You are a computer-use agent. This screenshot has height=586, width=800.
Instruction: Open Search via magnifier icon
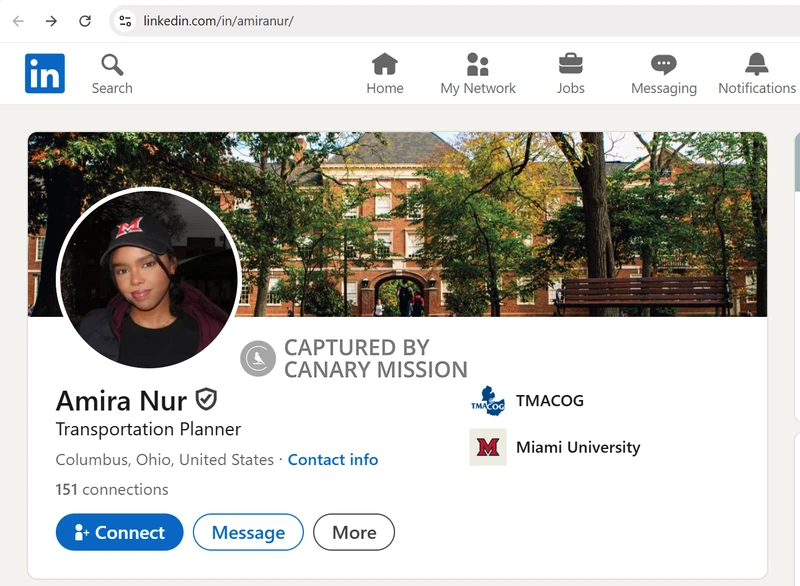pos(112,65)
